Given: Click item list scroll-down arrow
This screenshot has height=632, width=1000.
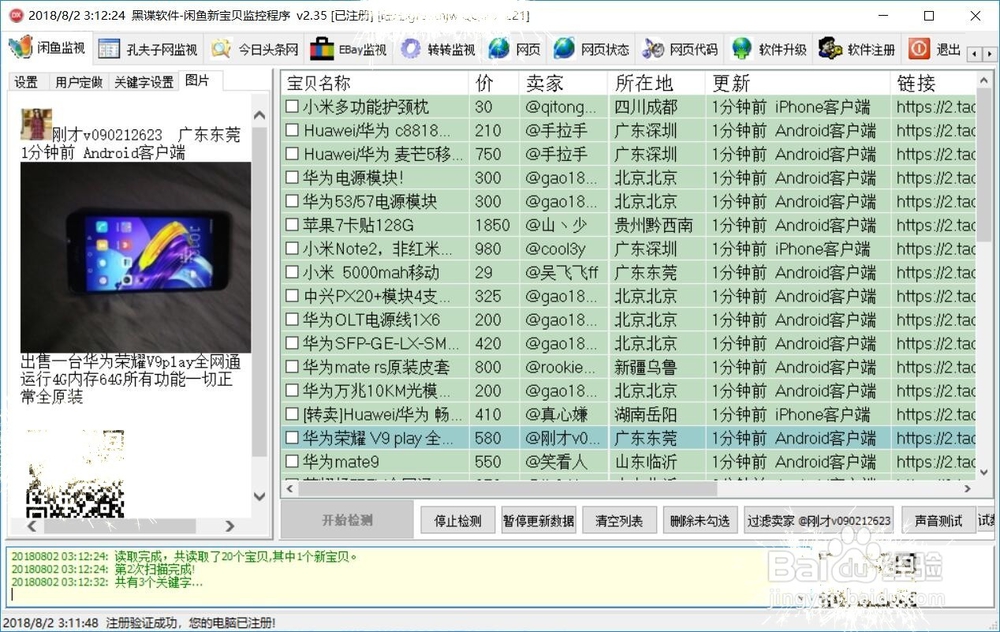Looking at the screenshot, I should pyautogui.click(x=984, y=473).
